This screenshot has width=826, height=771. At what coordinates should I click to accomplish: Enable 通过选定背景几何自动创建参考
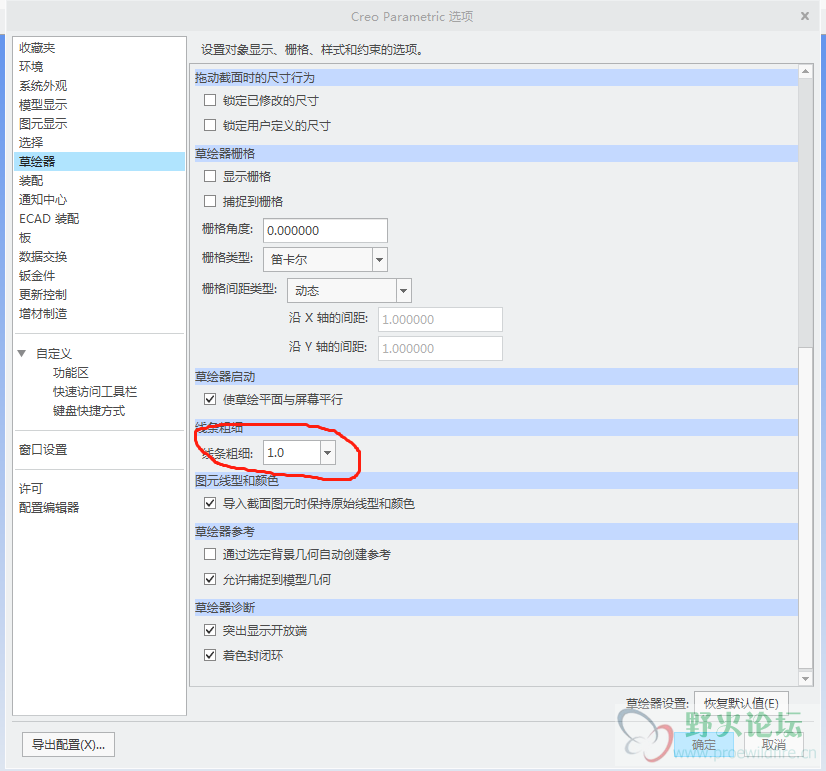pos(210,554)
